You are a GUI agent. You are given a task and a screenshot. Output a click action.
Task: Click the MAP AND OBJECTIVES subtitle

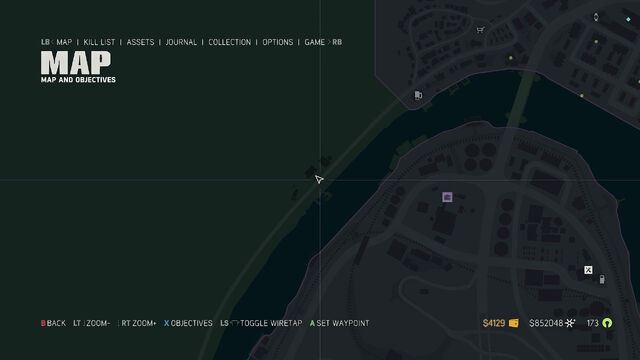coord(78,80)
